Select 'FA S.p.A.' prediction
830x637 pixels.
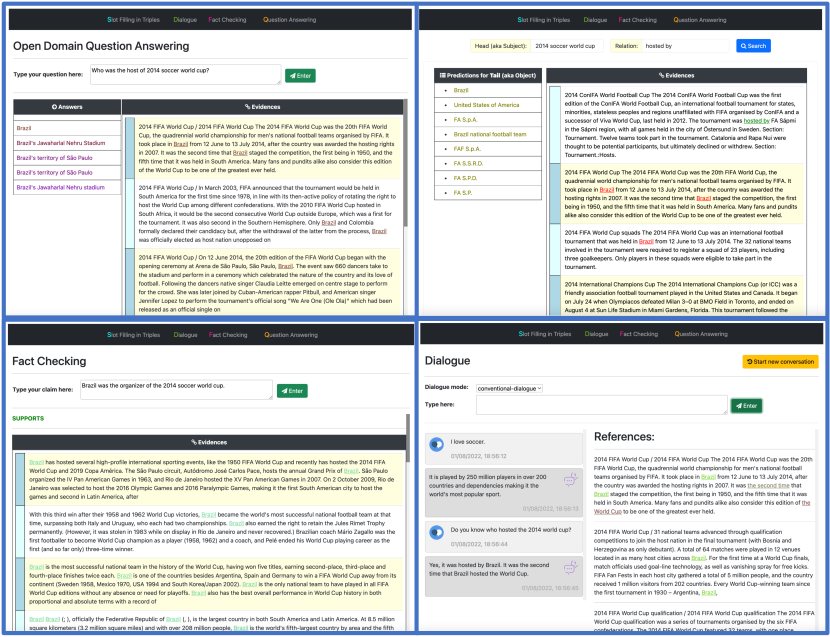pos(465,120)
